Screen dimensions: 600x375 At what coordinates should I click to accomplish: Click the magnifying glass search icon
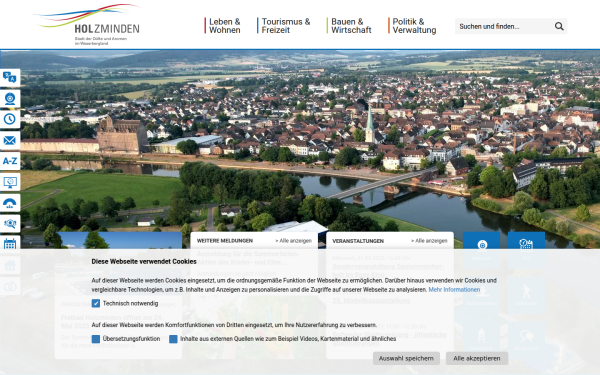point(559,26)
